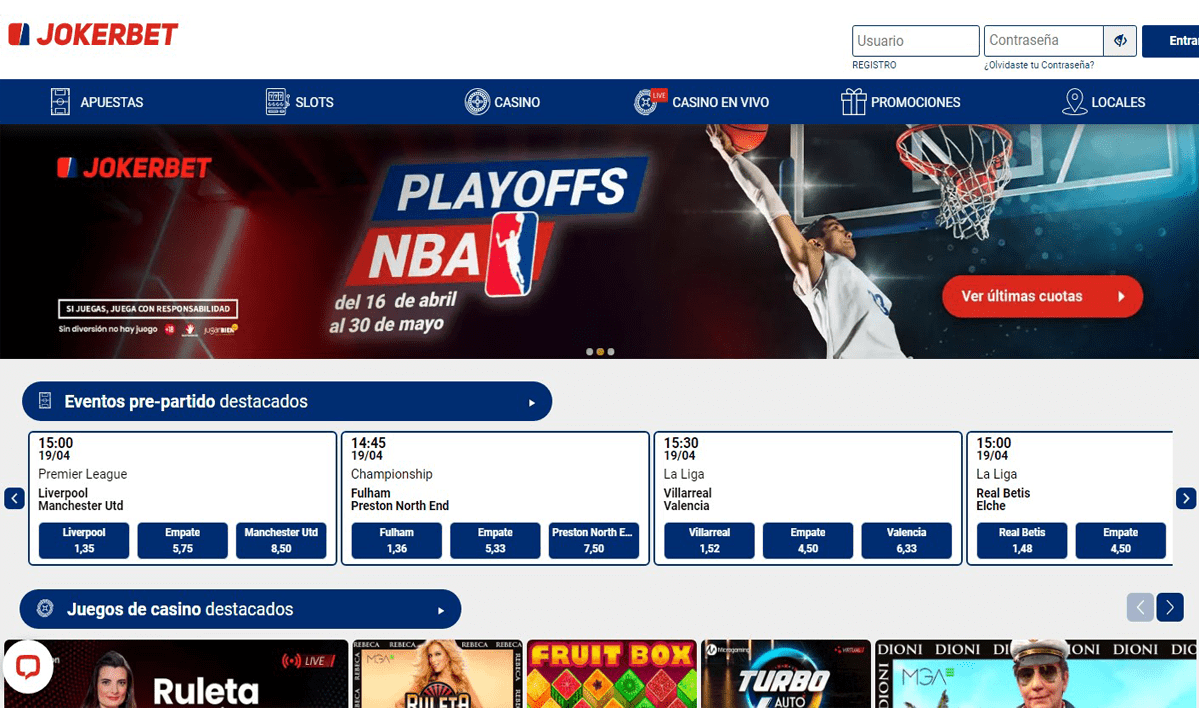Click the Casino roulette chip icon
This screenshot has height=708, width=1199.
click(477, 102)
